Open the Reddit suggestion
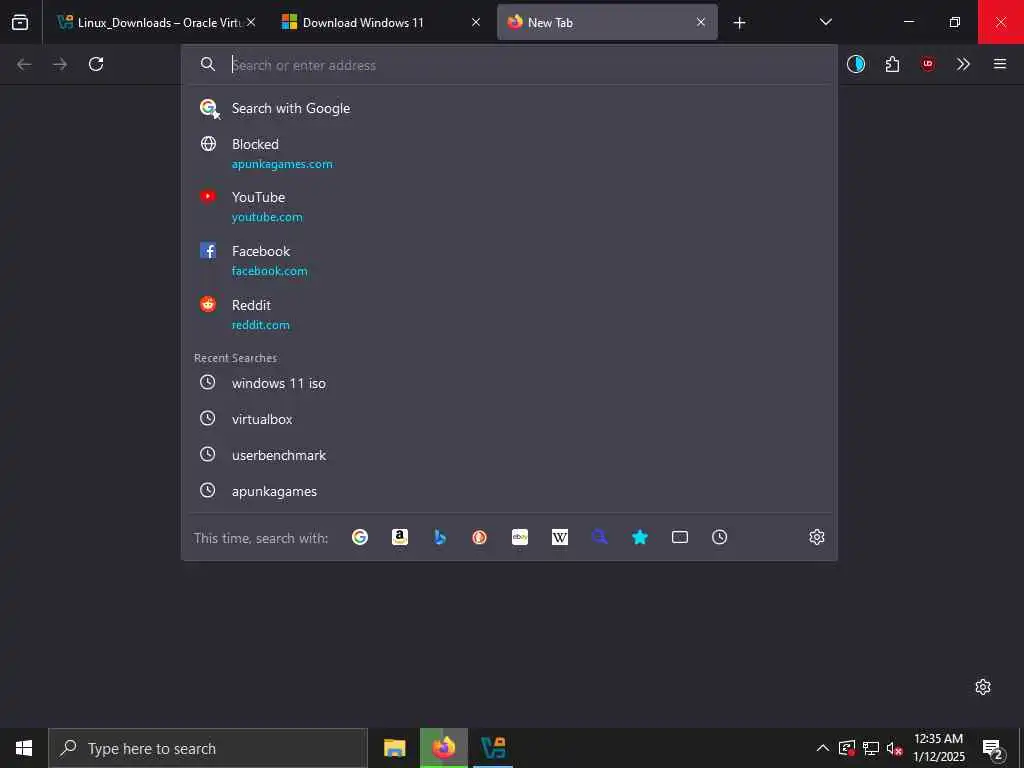This screenshot has height=768, width=1024. (509, 314)
